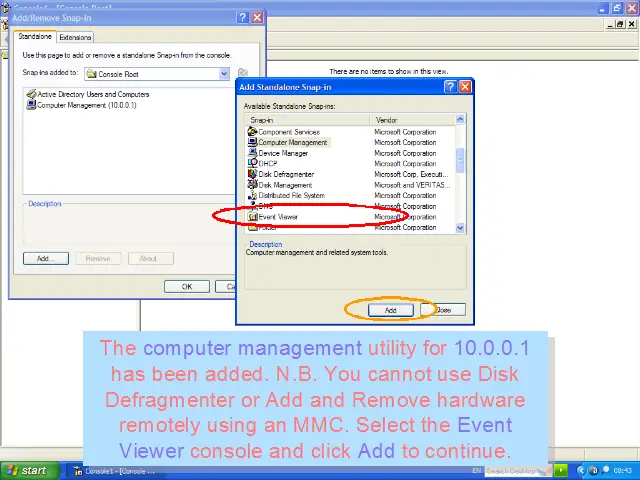
Task: Select Computer Management (10.0.0.1) in added list
Action: [x=86, y=104]
